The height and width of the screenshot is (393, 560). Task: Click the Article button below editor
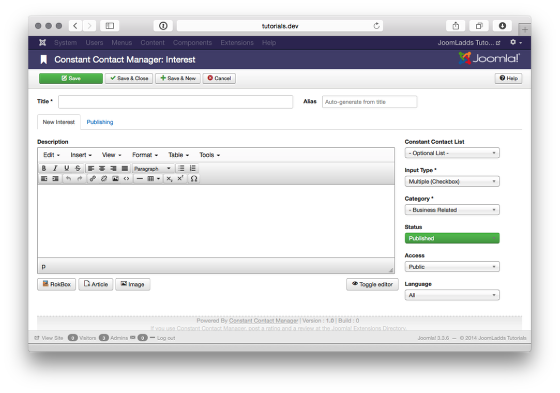(96, 284)
